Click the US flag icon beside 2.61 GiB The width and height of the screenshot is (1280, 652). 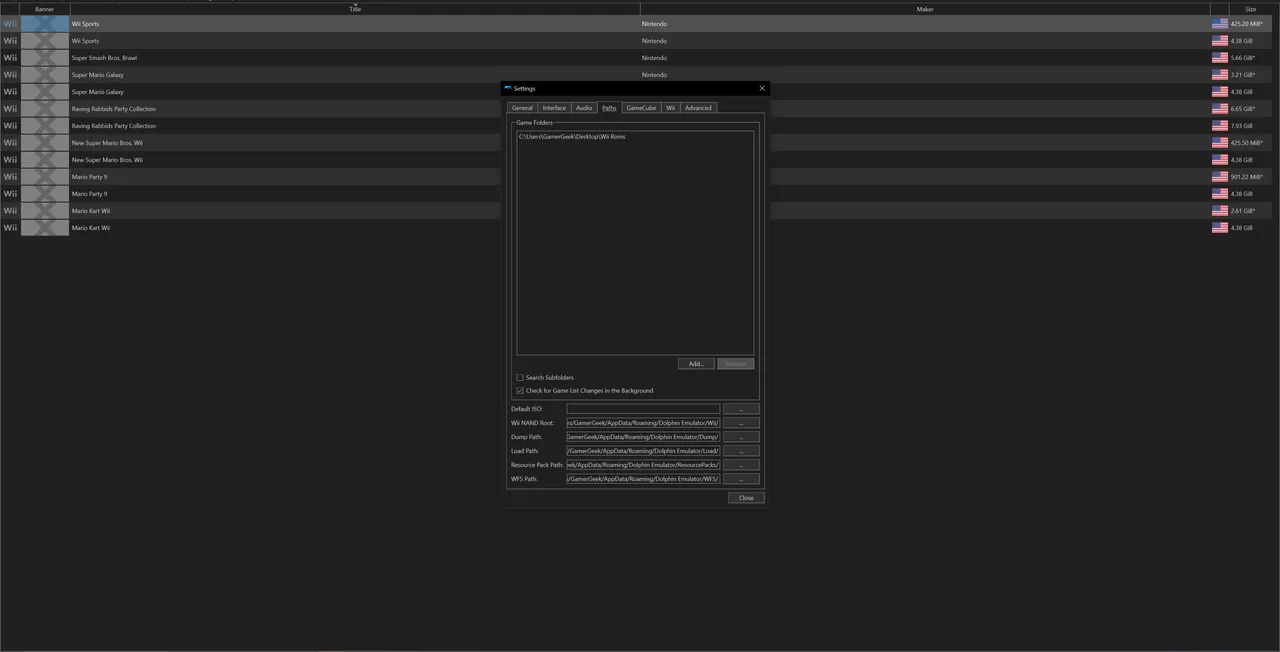1219,211
